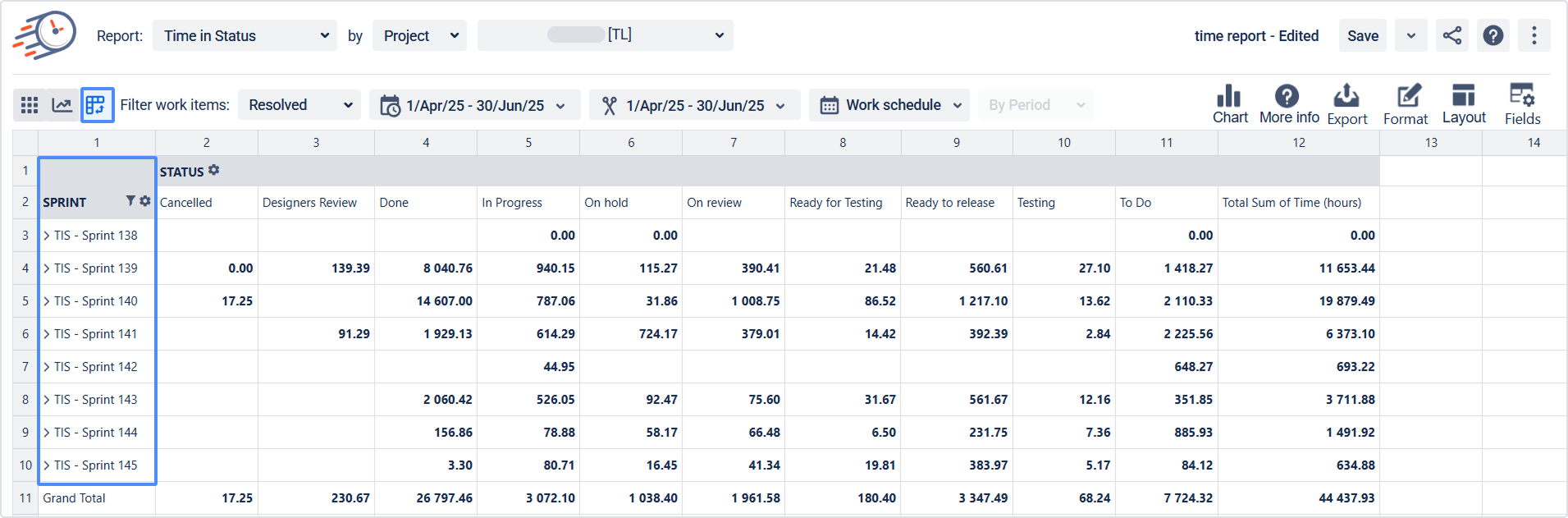Open the Fields settings
This screenshot has width=1568, height=518.
click(x=1523, y=104)
